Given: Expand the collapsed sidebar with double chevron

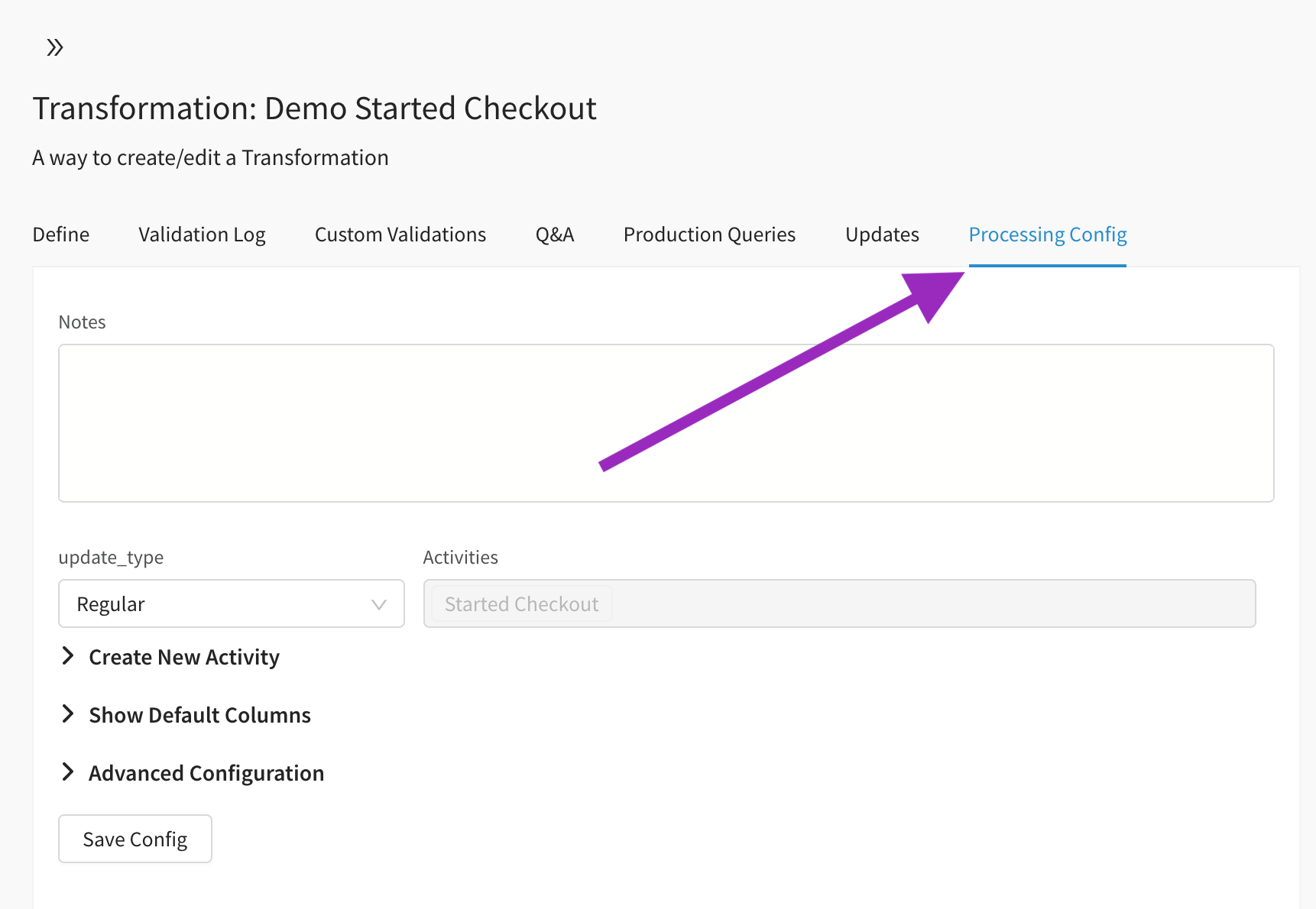Looking at the screenshot, I should 54,47.
